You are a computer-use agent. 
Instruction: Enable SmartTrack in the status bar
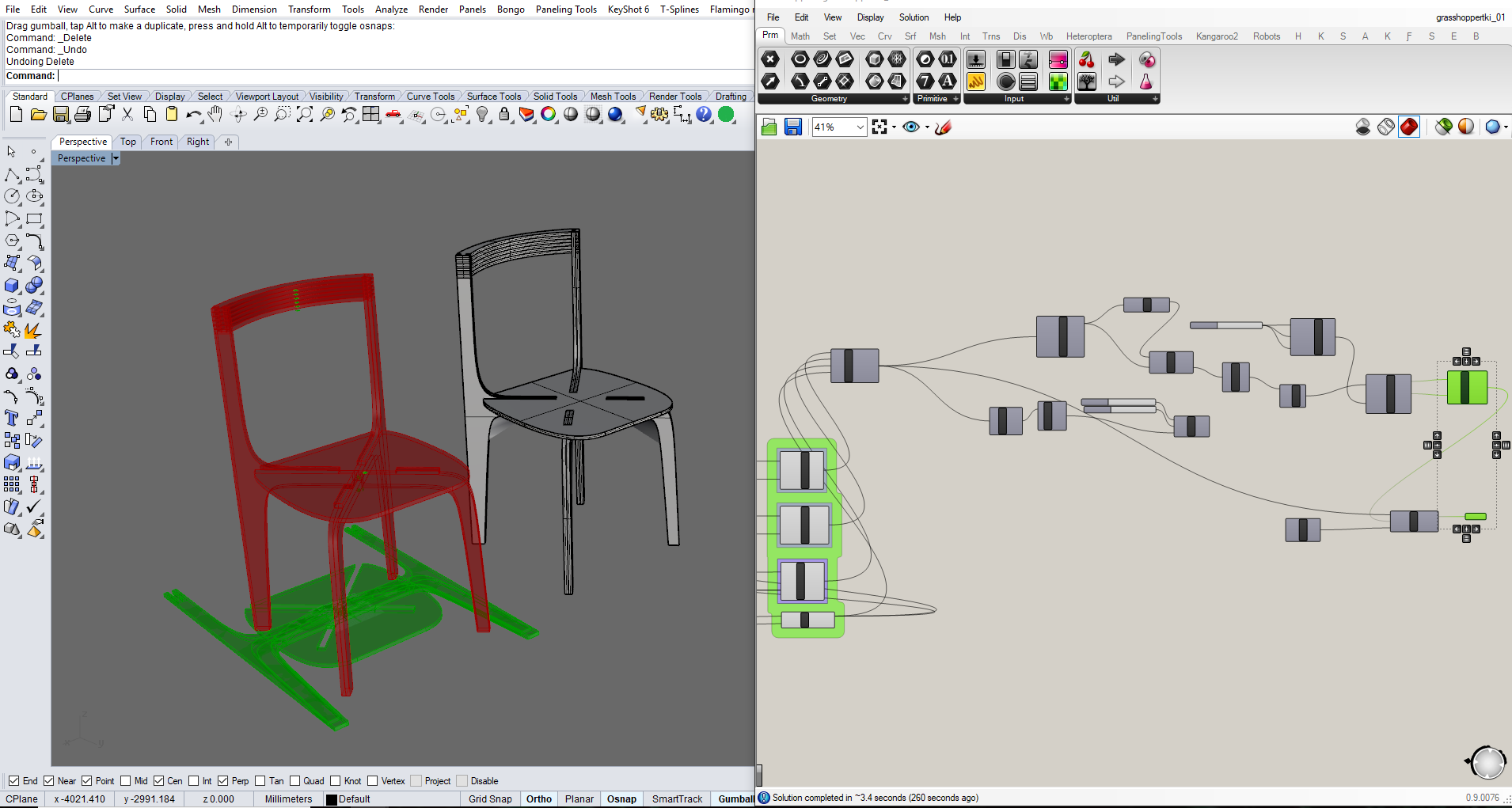(677, 799)
